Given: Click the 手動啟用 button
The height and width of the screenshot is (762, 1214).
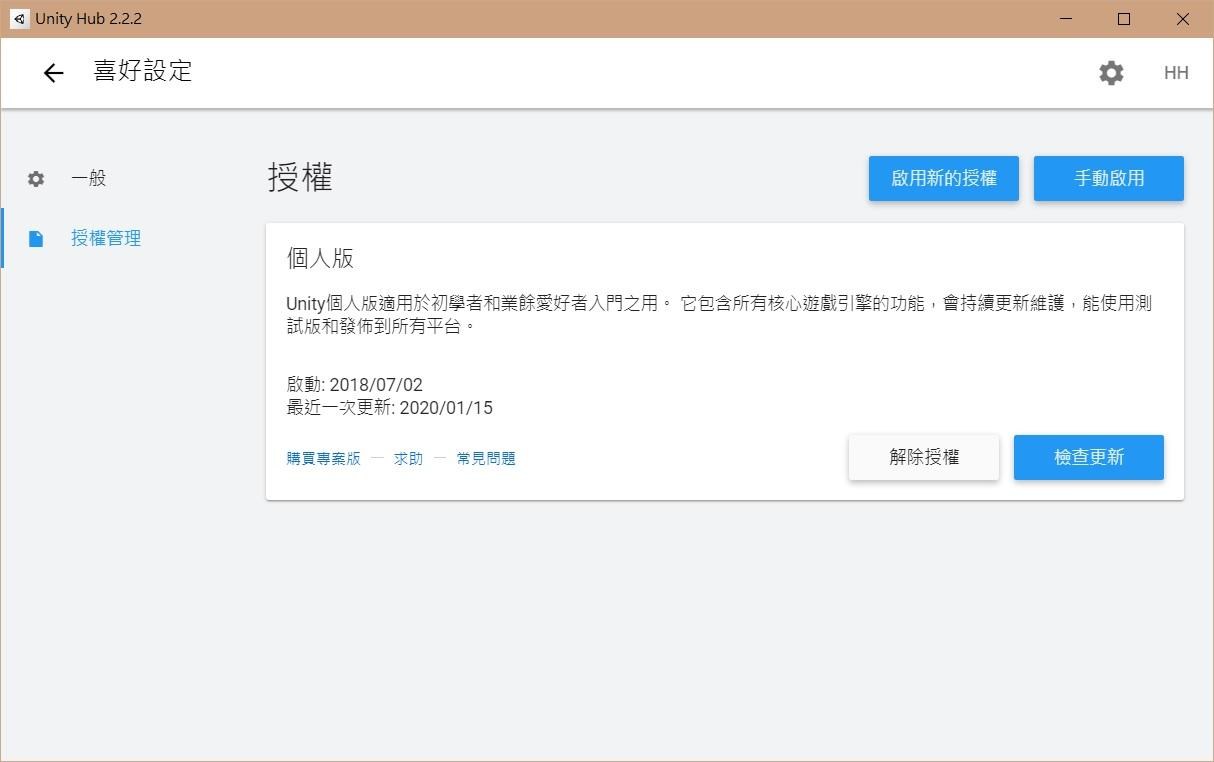Looking at the screenshot, I should click(x=1108, y=179).
